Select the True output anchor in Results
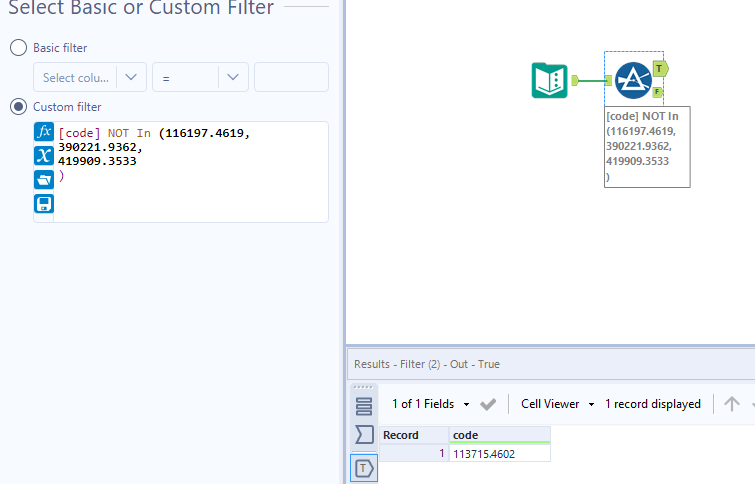Image resolution: width=755 pixels, height=484 pixels. [364, 468]
